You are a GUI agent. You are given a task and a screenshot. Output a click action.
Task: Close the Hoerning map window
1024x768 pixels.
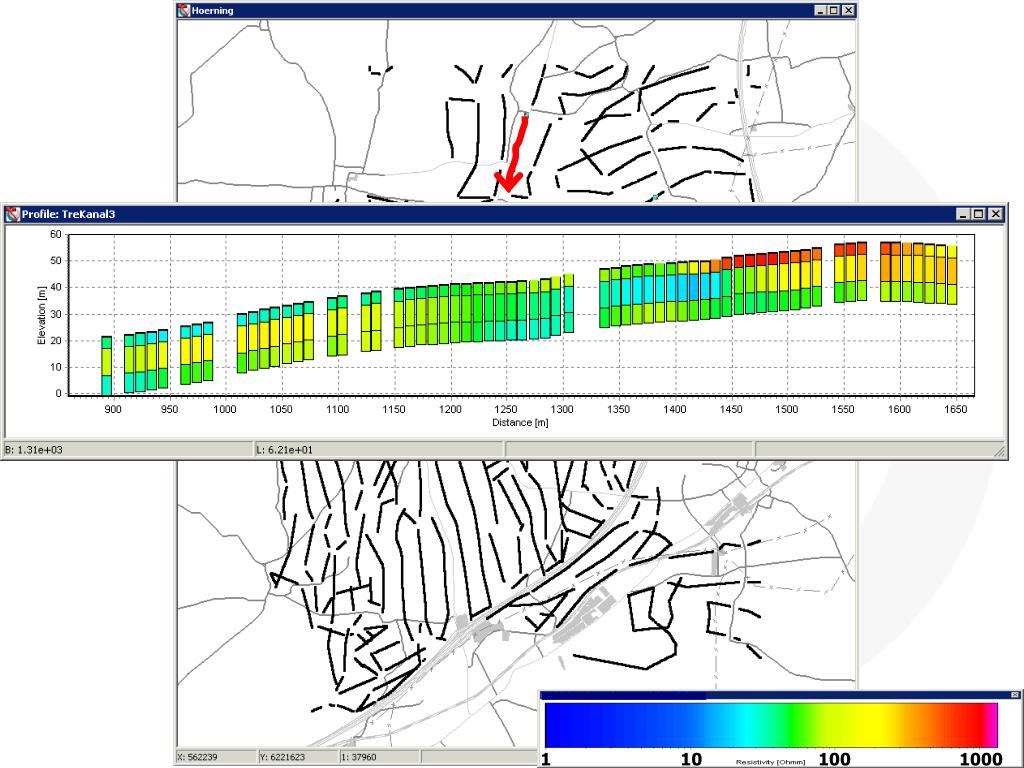[x=848, y=10]
